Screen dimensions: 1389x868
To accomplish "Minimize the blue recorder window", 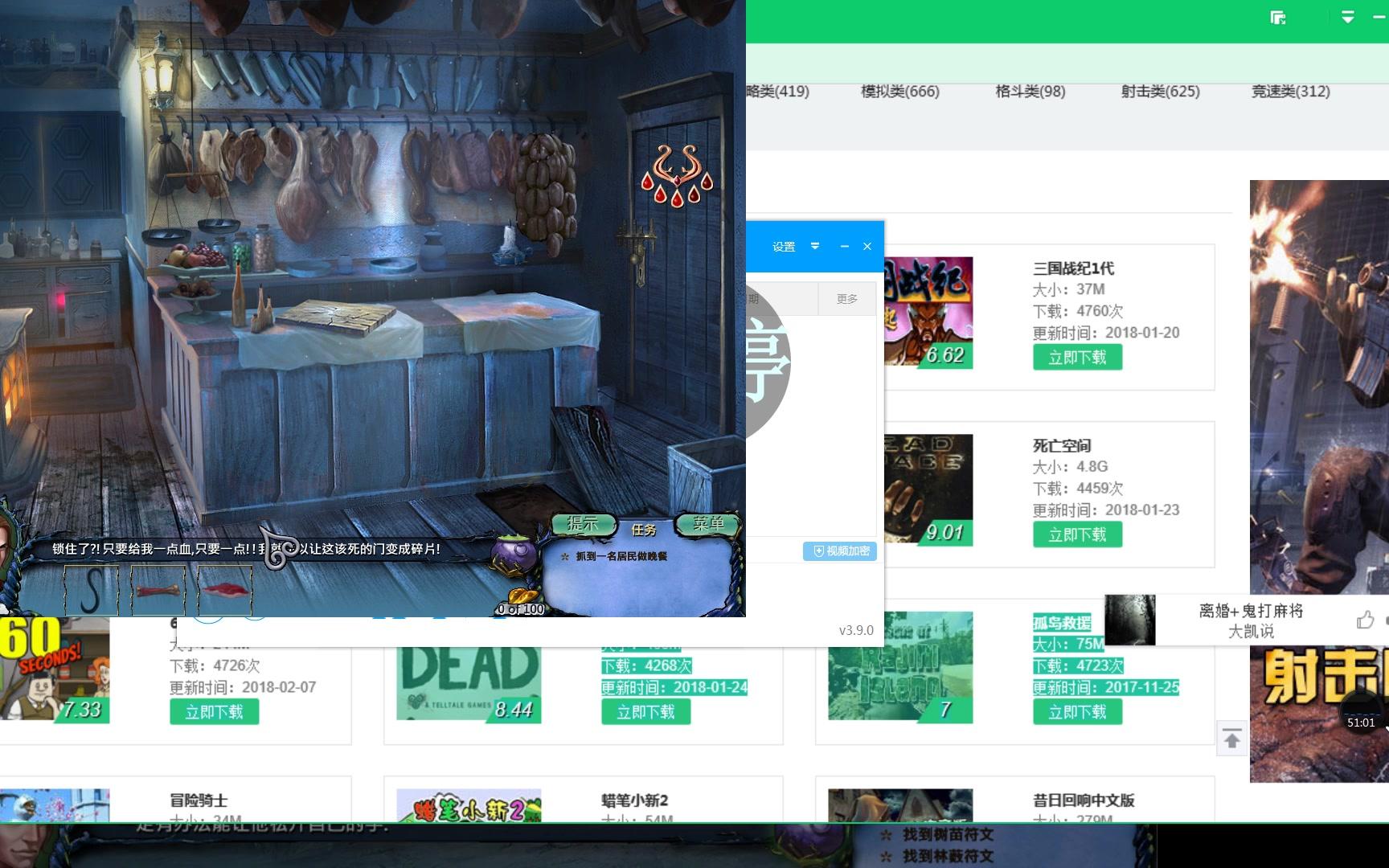I will 845,246.
